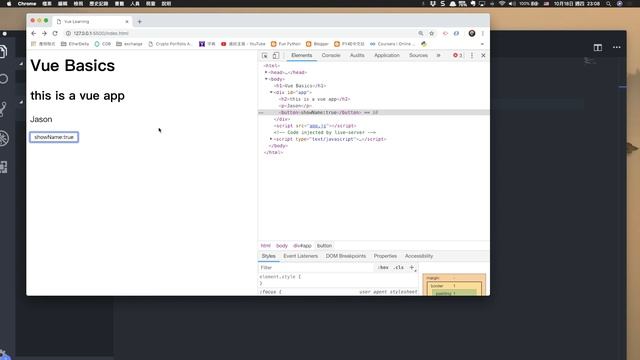Image resolution: width=640 pixels, height=360 pixels.
Task: Close the DevTools panel
Action: click(x=483, y=56)
